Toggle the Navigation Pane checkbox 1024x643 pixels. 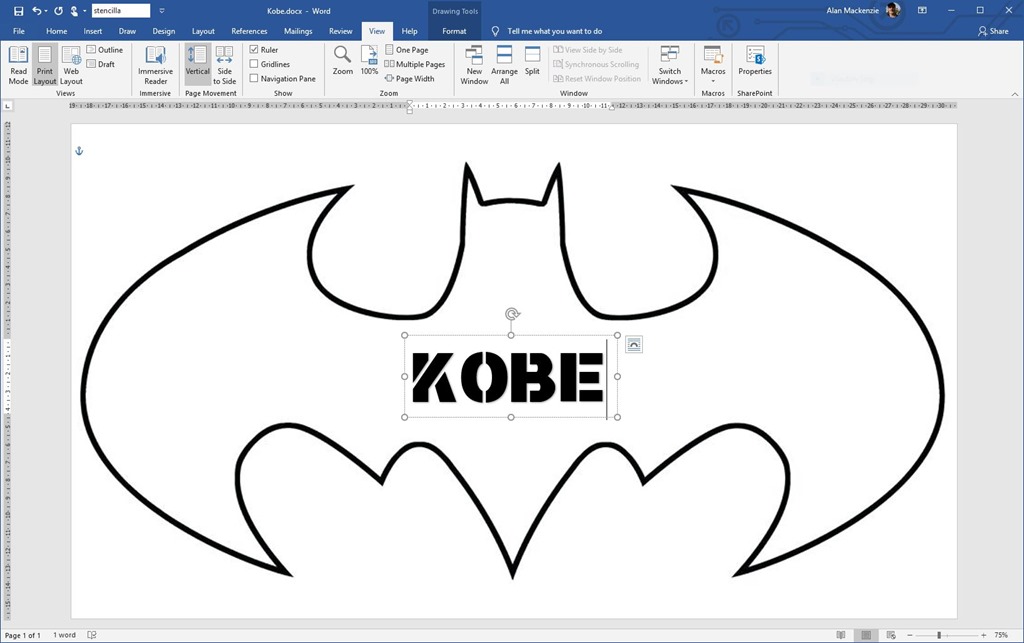pyautogui.click(x=254, y=78)
